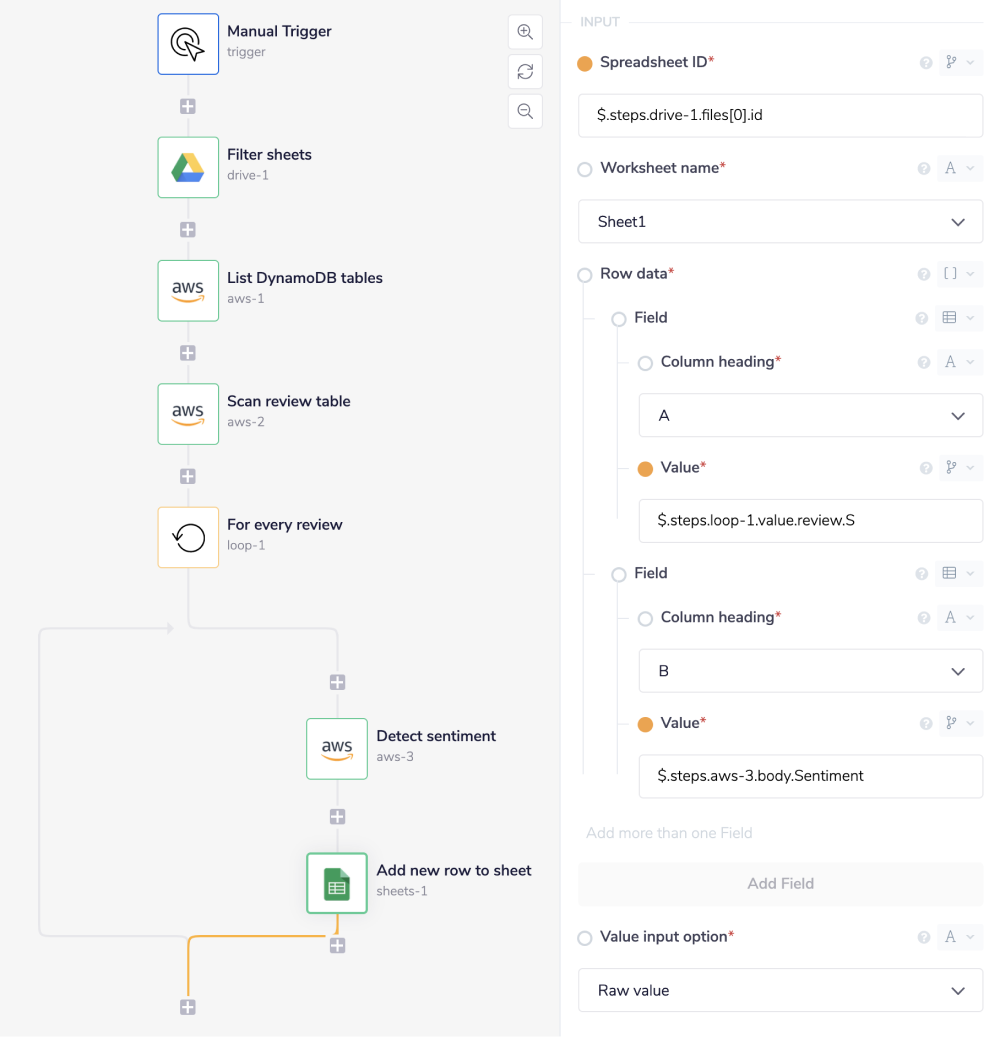Image resolution: width=1000 pixels, height=1037 pixels.
Task: Open the column heading B dropdown
Action: click(810, 671)
